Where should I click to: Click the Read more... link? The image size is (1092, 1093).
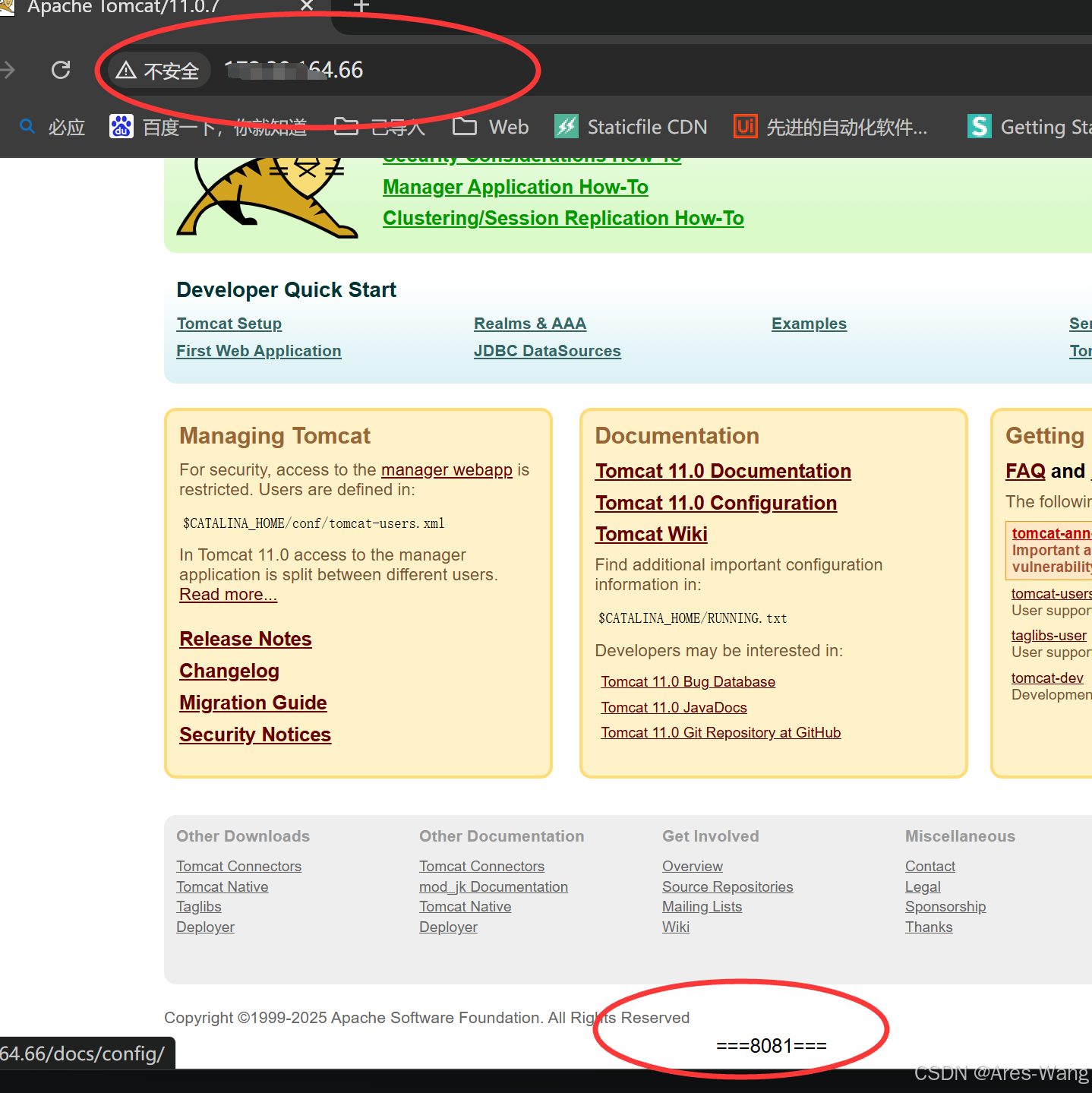pos(229,595)
